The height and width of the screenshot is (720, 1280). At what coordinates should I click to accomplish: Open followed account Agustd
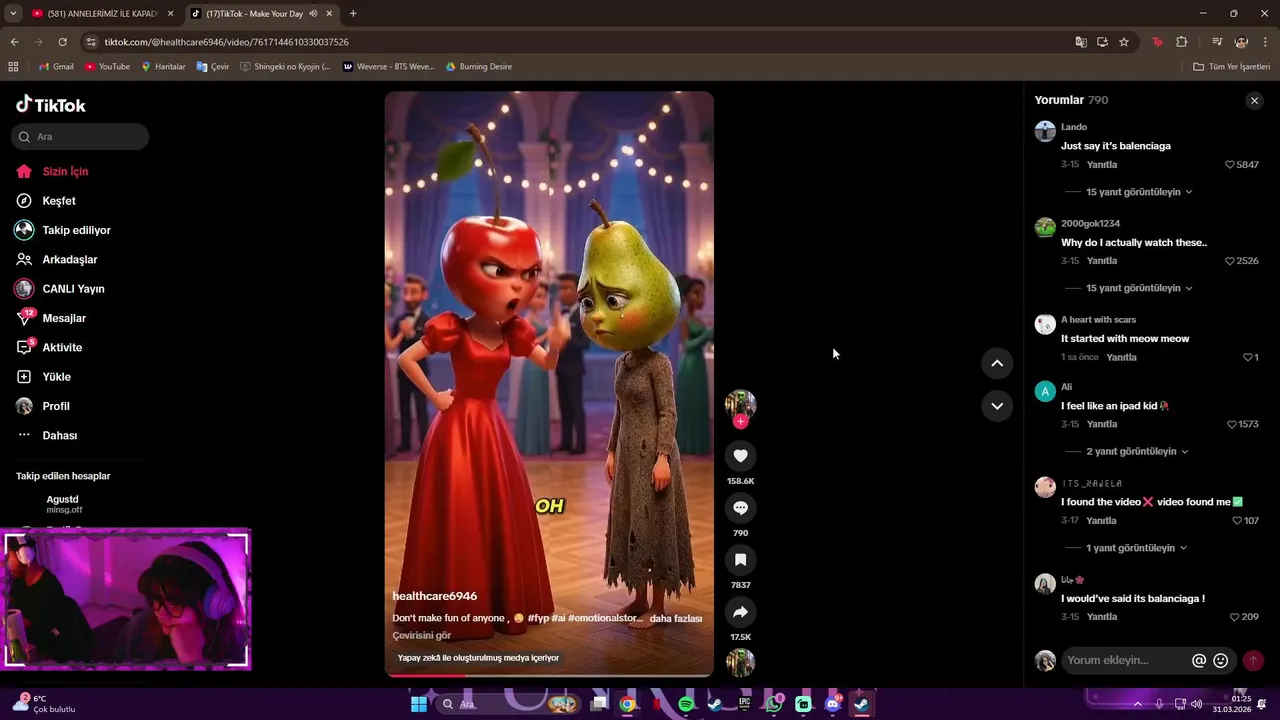coord(62,504)
